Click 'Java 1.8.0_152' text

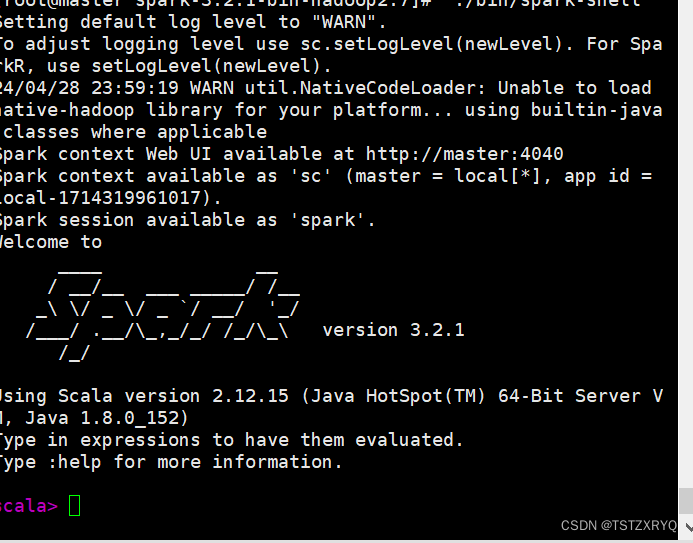102,418
